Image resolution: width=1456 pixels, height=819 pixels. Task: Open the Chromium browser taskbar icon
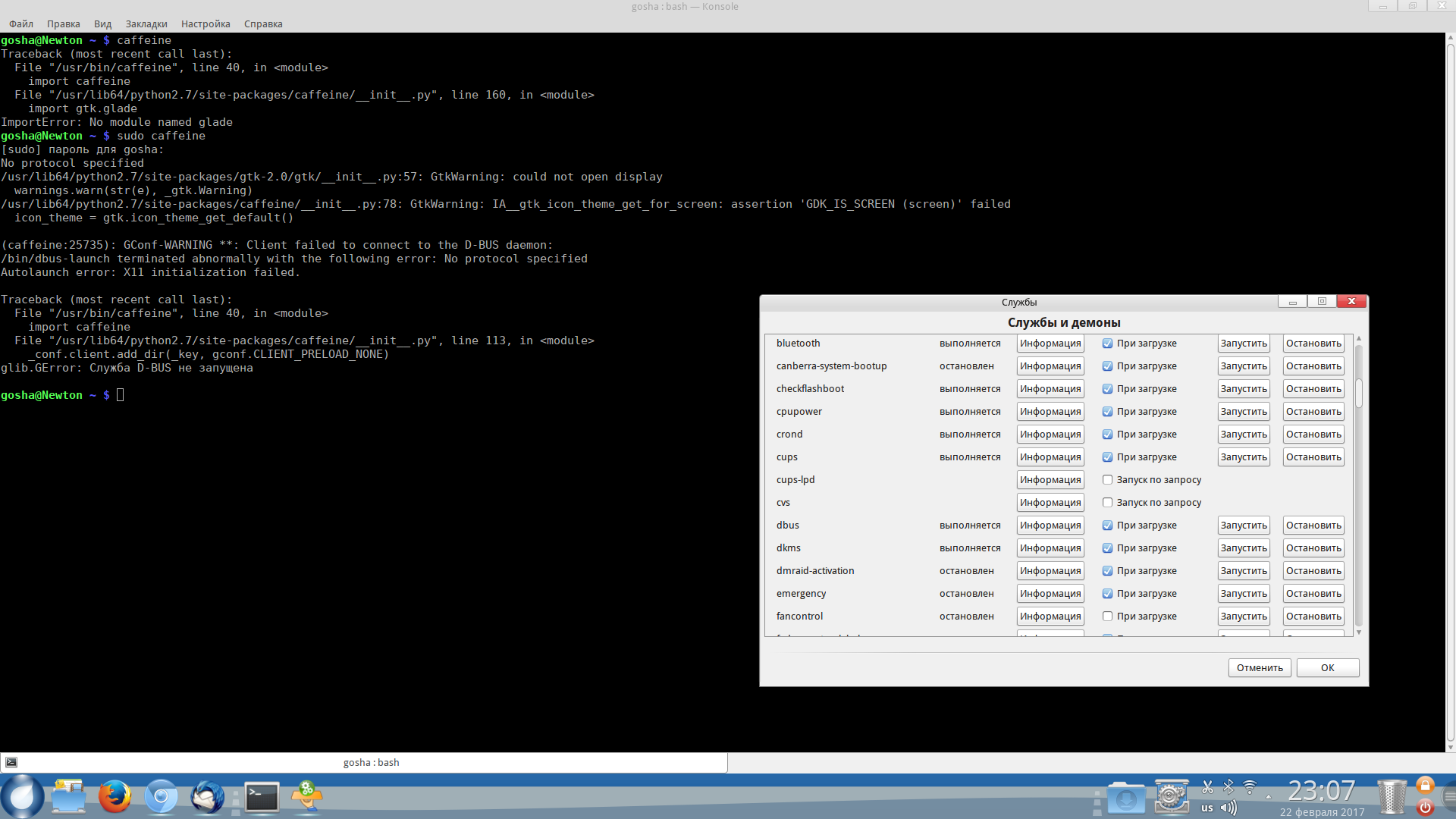tap(161, 796)
